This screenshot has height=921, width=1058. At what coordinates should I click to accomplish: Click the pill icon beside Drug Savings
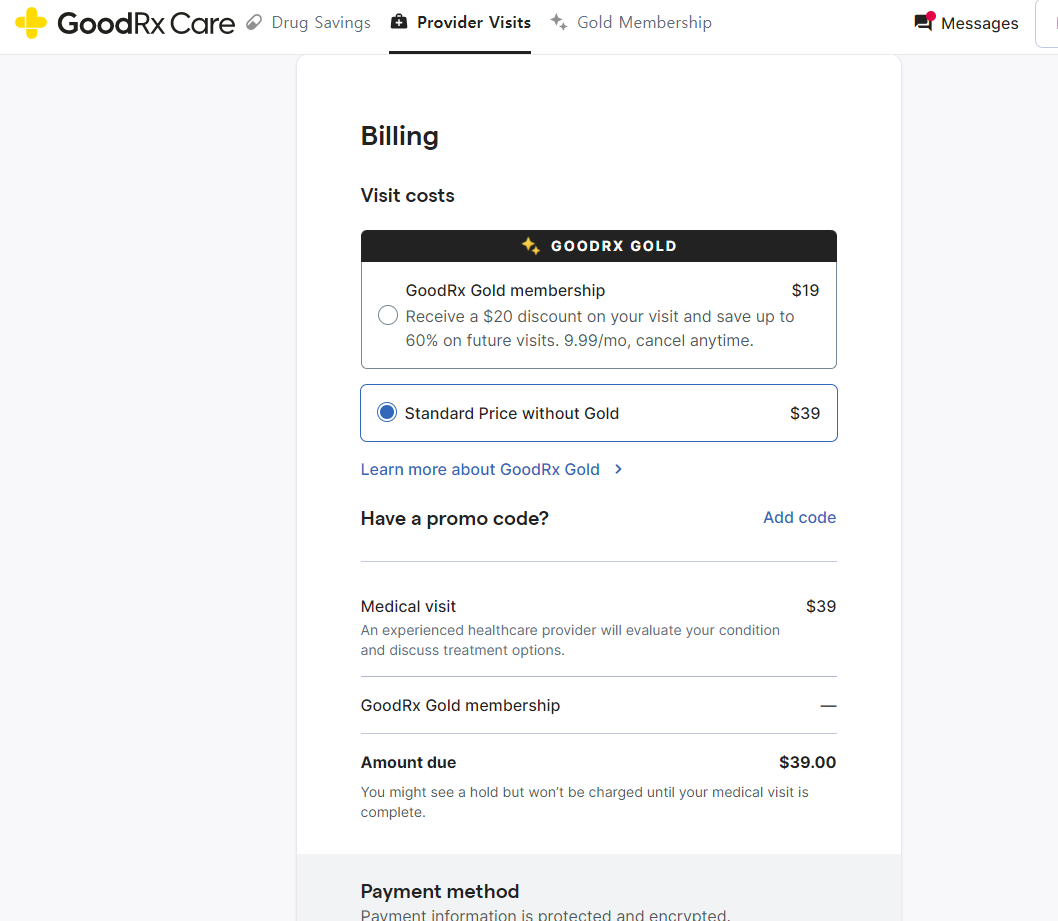point(254,22)
